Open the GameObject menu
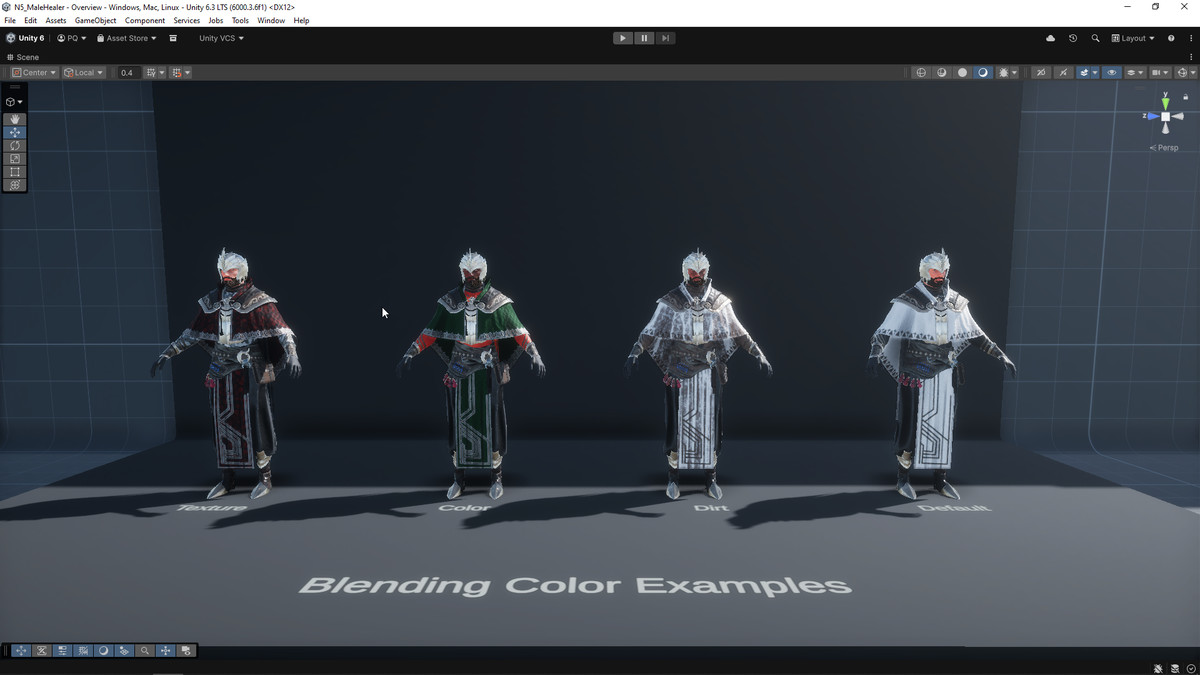The width and height of the screenshot is (1200, 675). 95,20
